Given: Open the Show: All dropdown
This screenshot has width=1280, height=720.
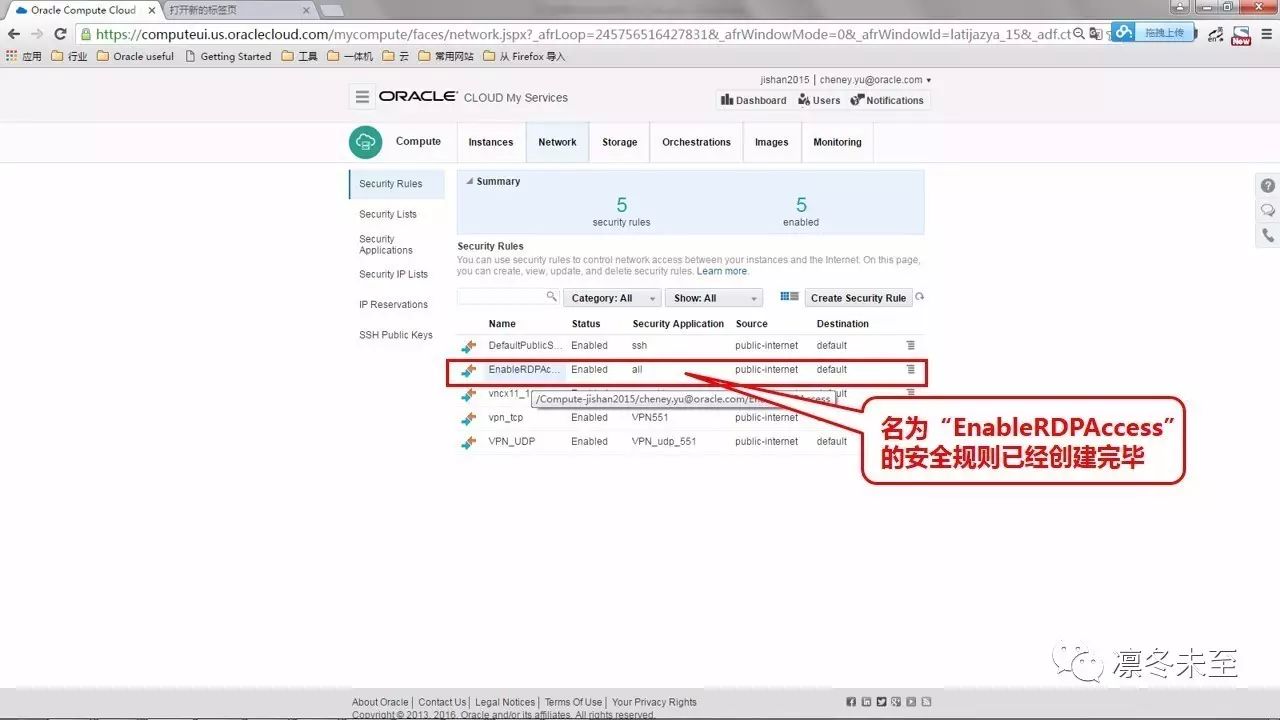Looking at the screenshot, I should click(x=714, y=298).
